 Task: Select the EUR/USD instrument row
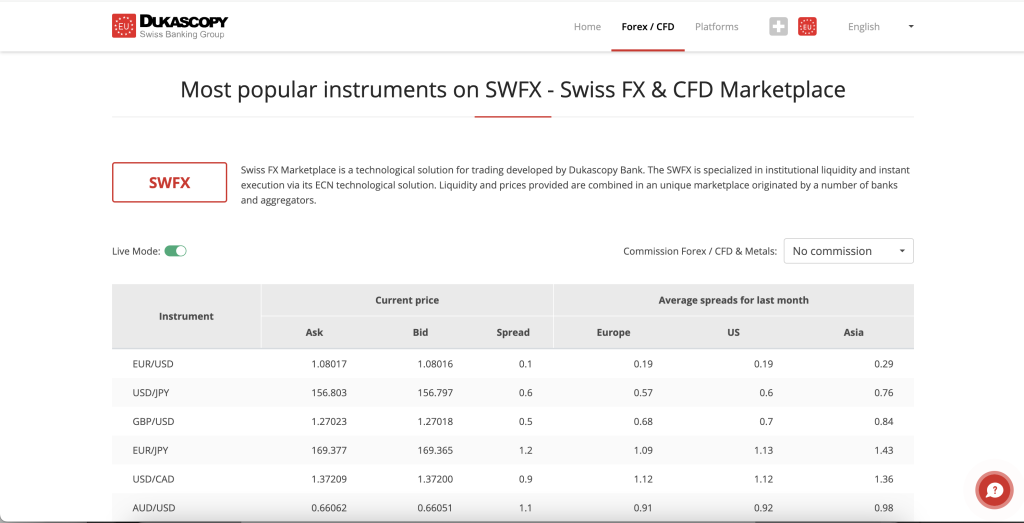[153, 364]
